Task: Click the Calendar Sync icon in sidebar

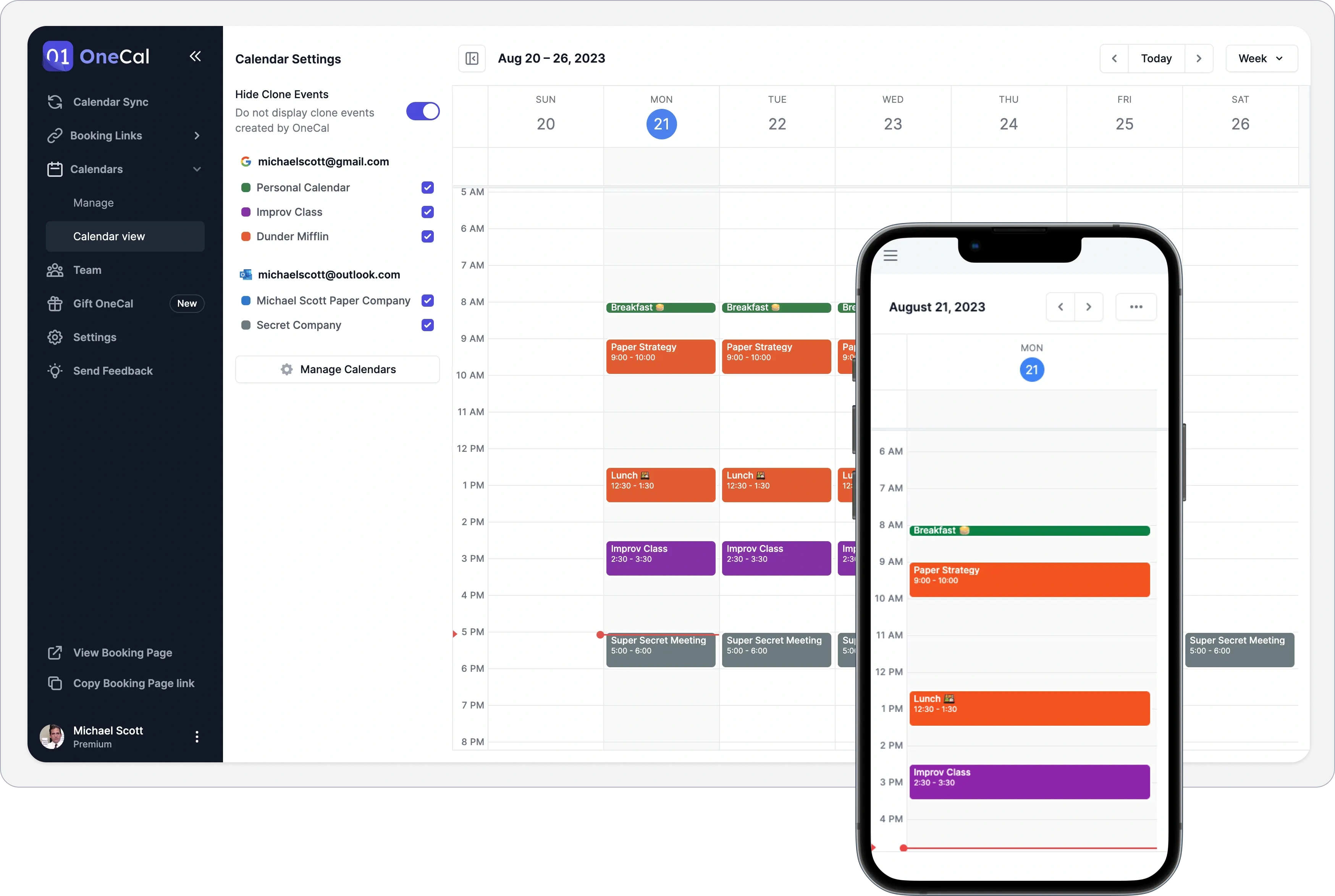Action: 54,101
